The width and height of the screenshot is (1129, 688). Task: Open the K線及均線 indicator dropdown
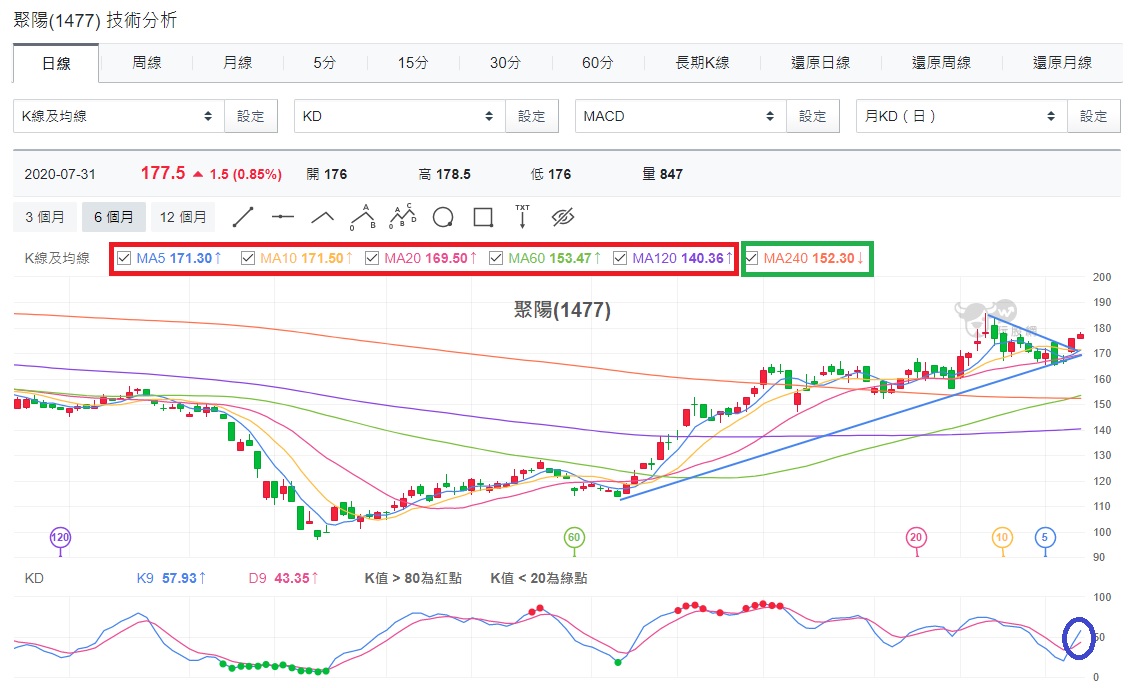click(119, 116)
